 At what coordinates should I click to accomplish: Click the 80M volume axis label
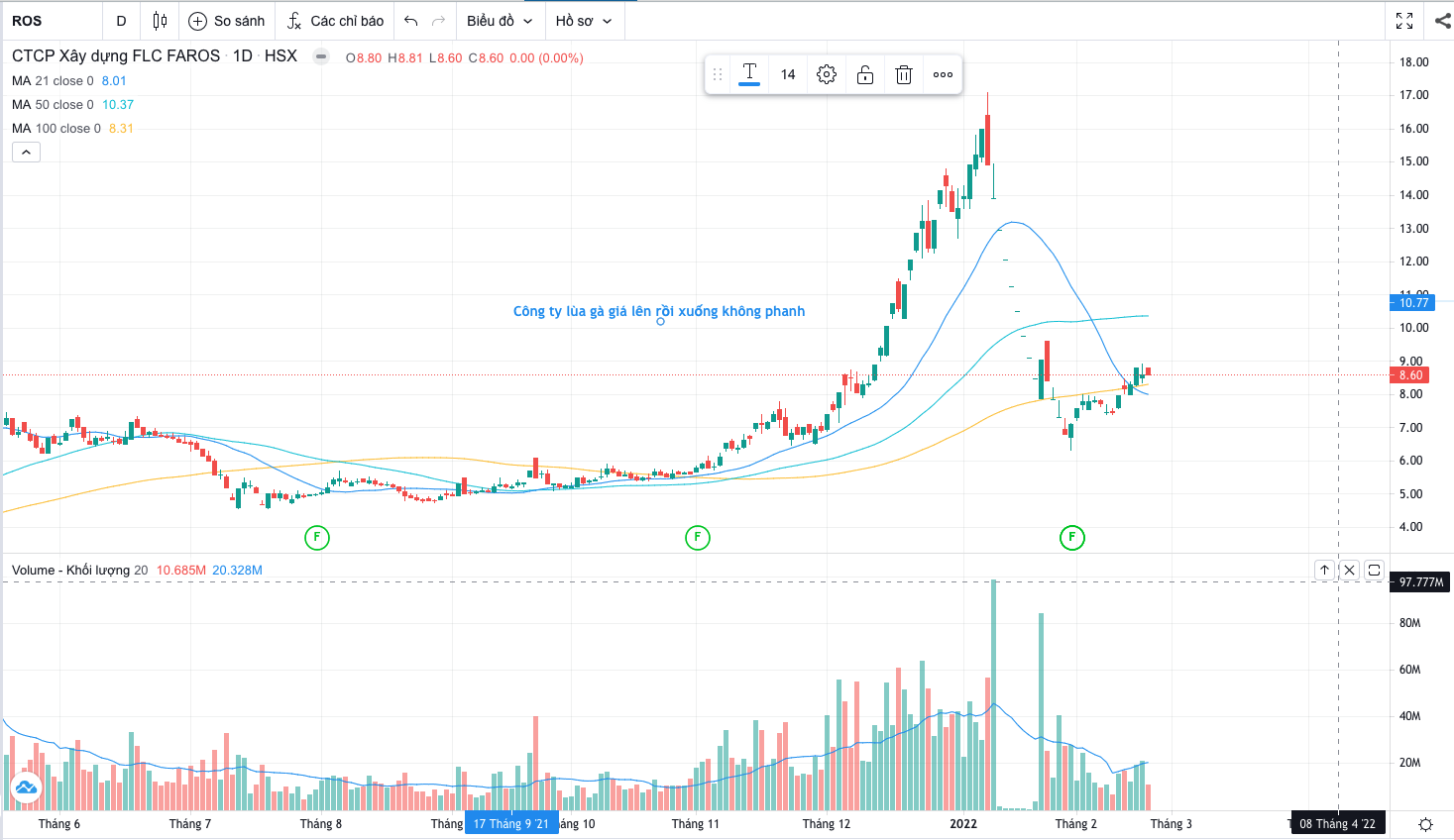1410,623
